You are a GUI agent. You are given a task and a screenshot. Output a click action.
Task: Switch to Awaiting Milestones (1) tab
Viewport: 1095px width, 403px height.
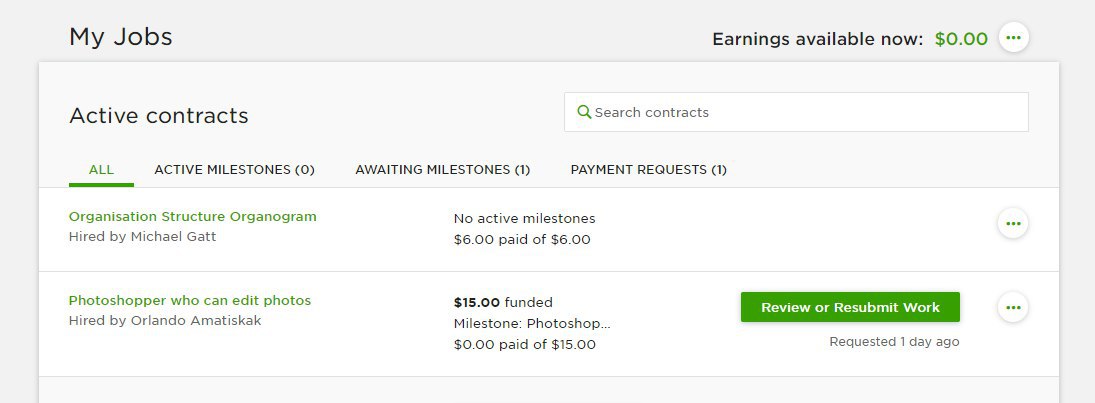(443, 170)
